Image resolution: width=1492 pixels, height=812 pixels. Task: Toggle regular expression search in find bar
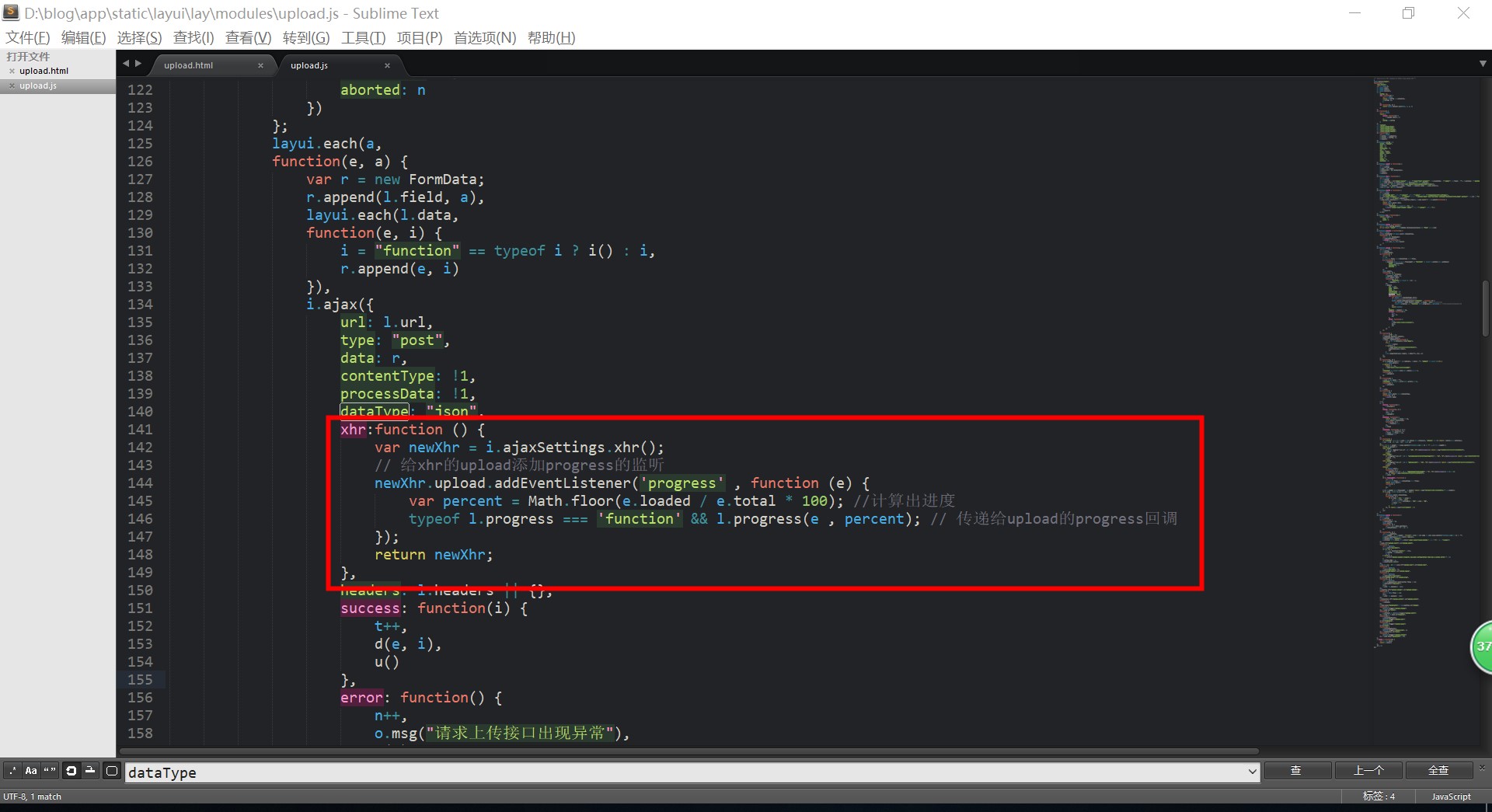(12, 771)
